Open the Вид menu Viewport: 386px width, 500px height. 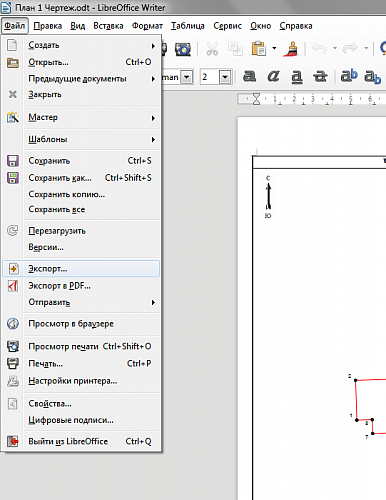(x=78, y=26)
